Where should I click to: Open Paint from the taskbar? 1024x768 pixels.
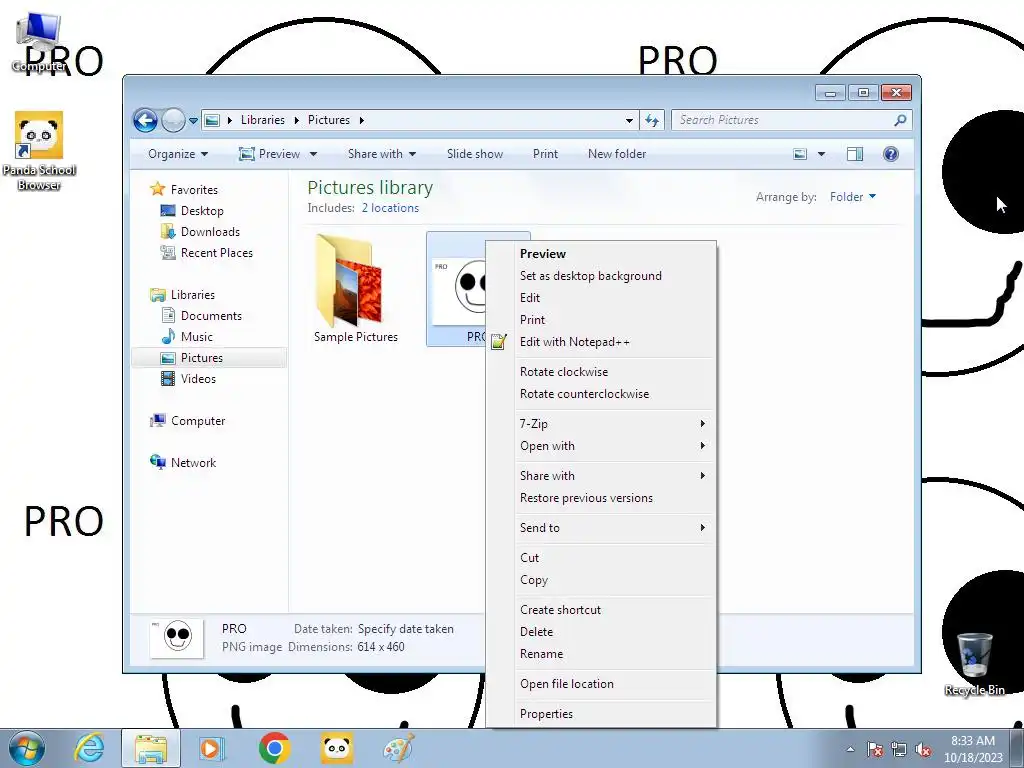tap(398, 748)
